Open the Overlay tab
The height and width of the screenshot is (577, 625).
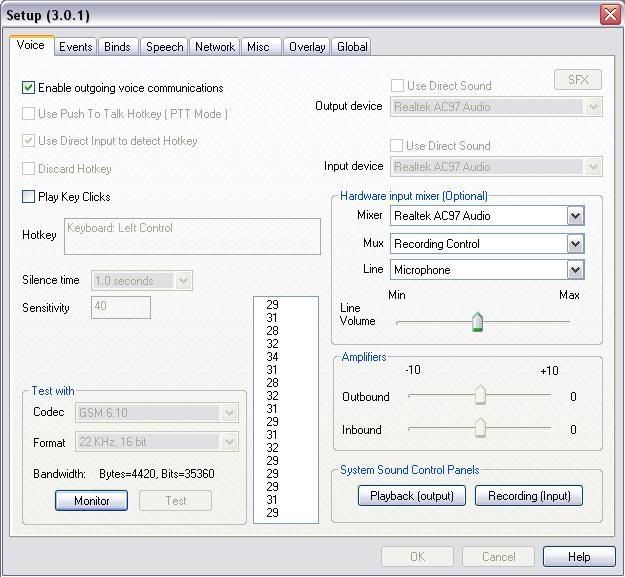point(307,47)
